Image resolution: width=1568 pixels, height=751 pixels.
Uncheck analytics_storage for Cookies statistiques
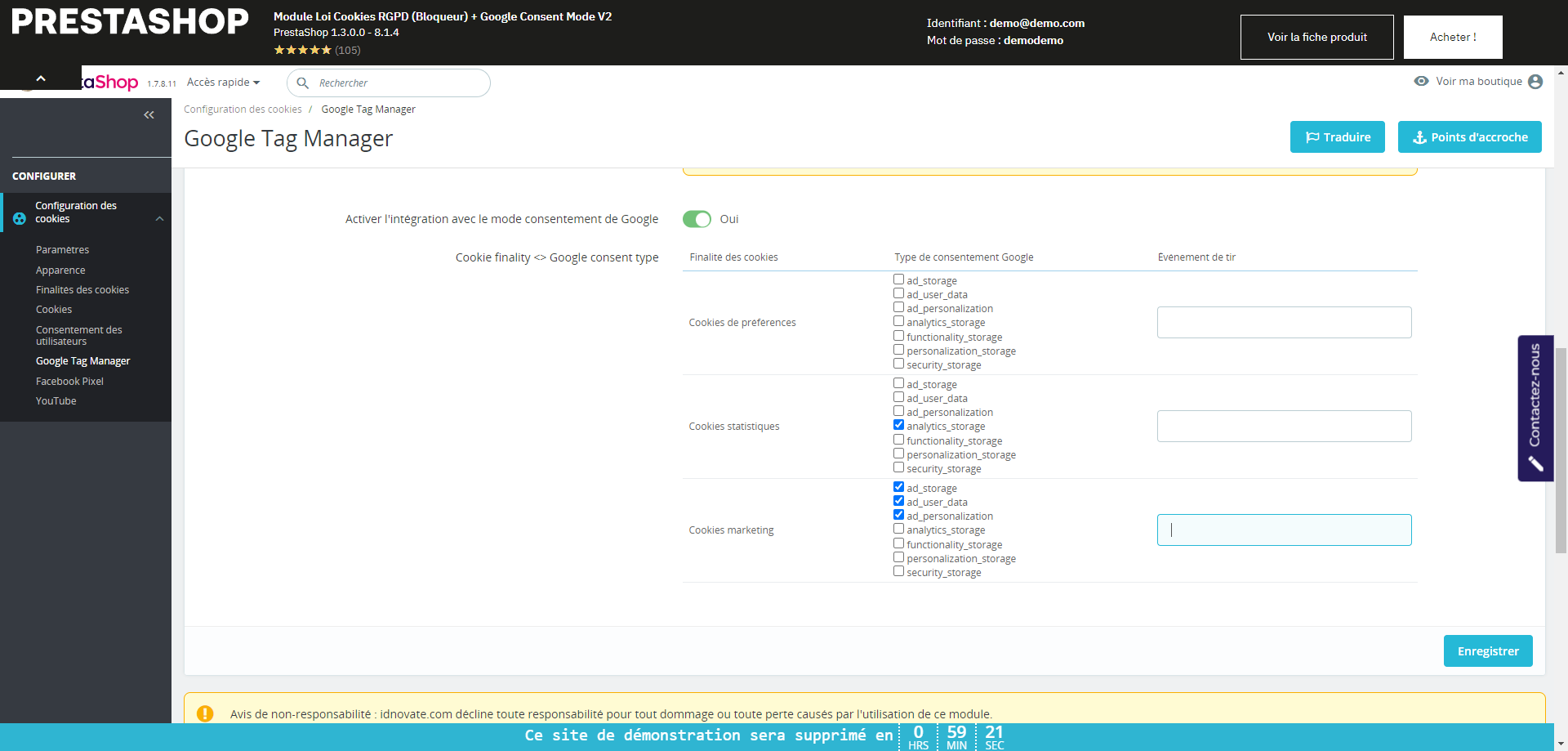(898, 425)
